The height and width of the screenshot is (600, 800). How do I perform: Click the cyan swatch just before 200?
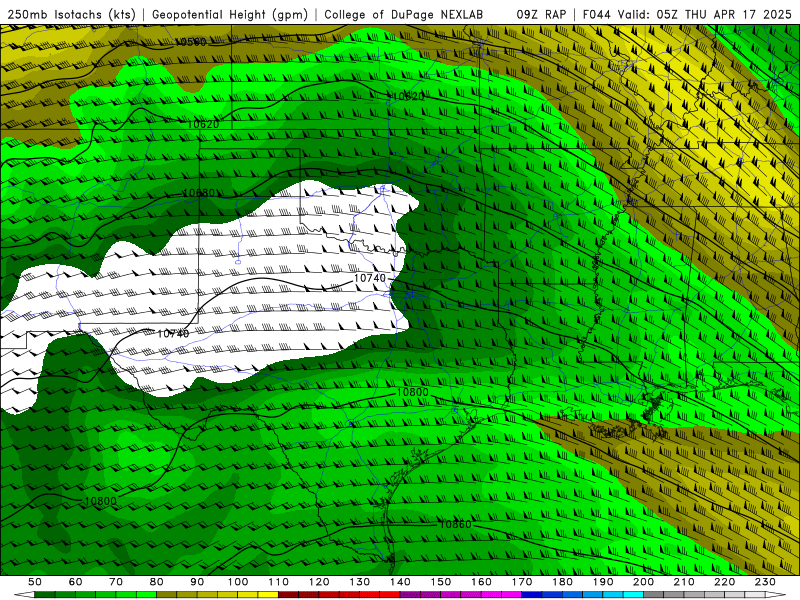(x=633, y=595)
